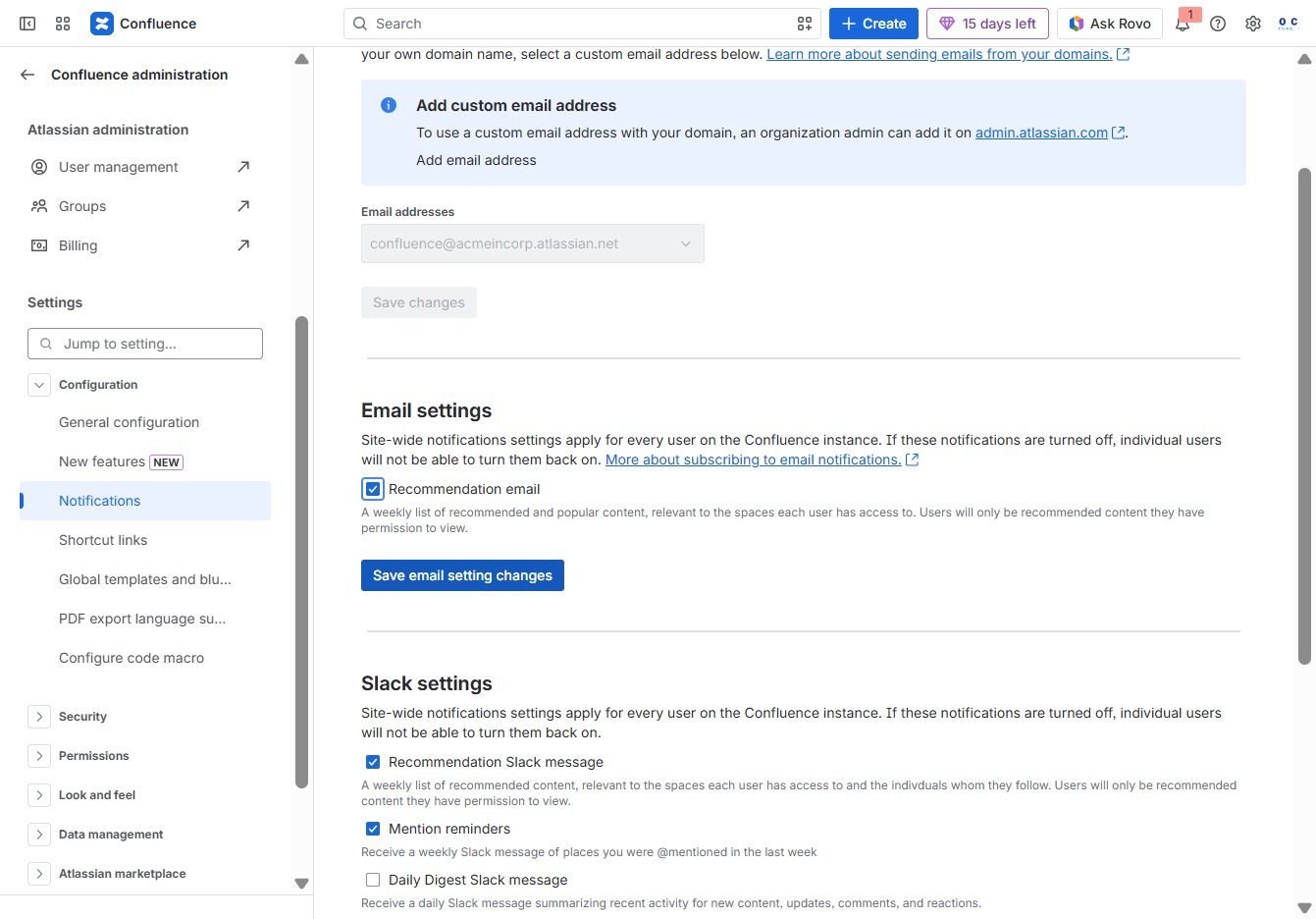Click Save email setting changes
Viewport: 1316px width, 919px height.
point(462,575)
